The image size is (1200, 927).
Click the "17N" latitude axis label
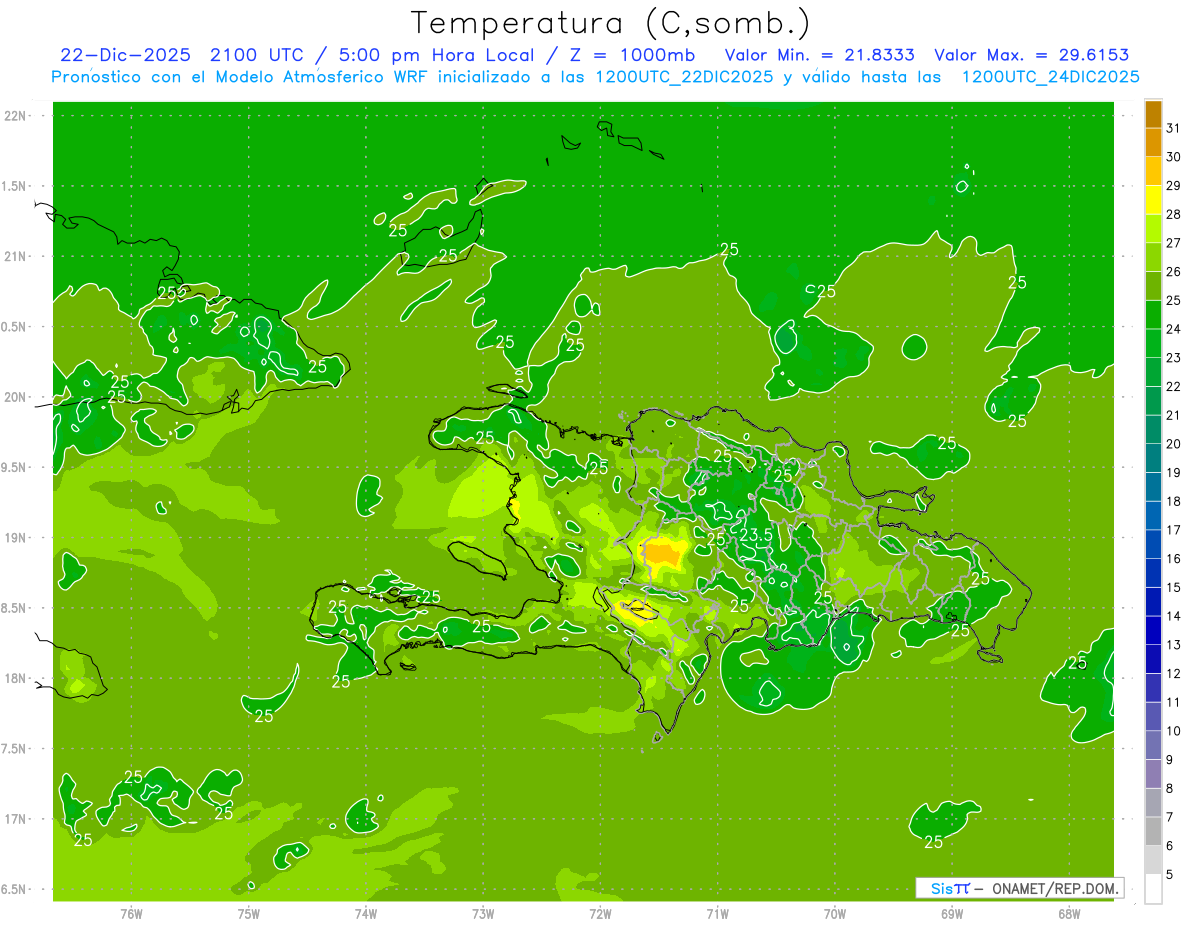(15, 819)
